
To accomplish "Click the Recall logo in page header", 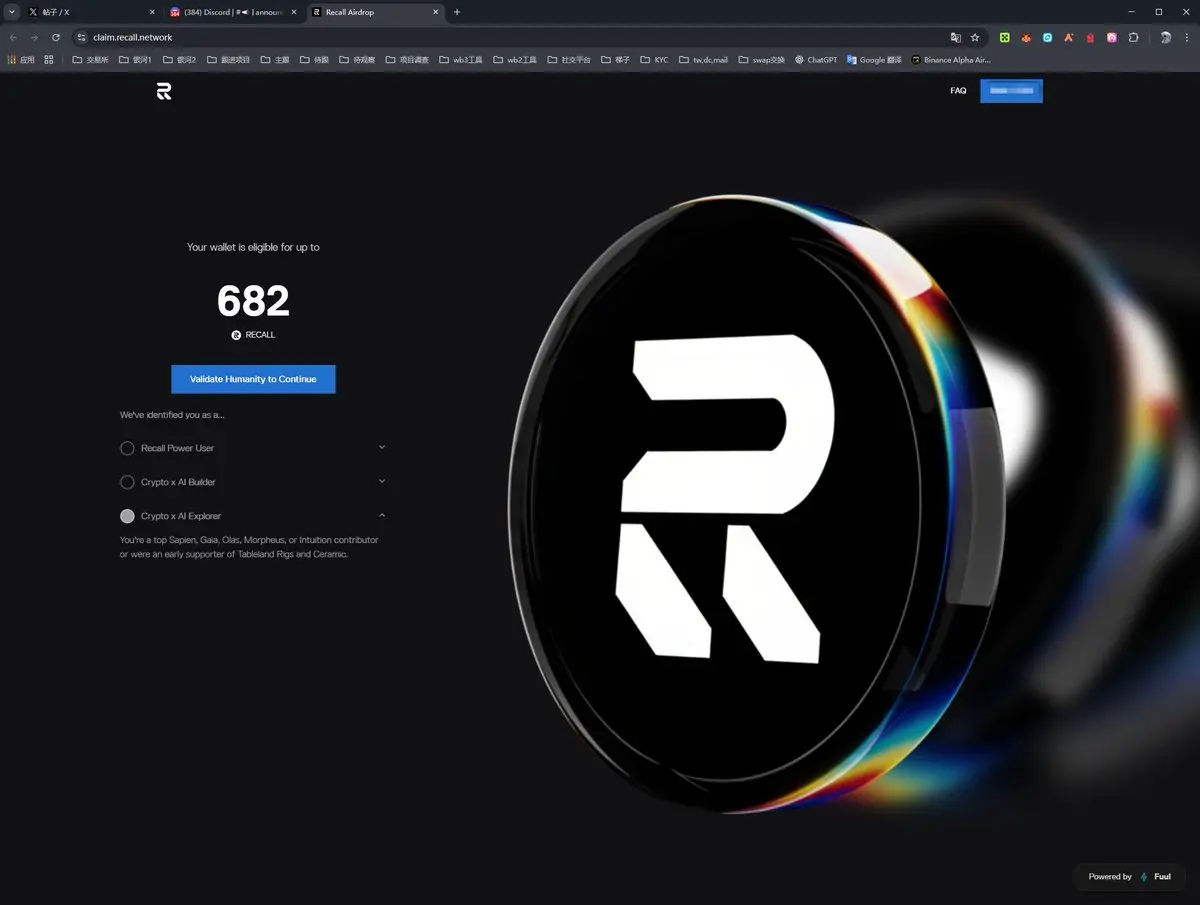I will pyautogui.click(x=164, y=91).
